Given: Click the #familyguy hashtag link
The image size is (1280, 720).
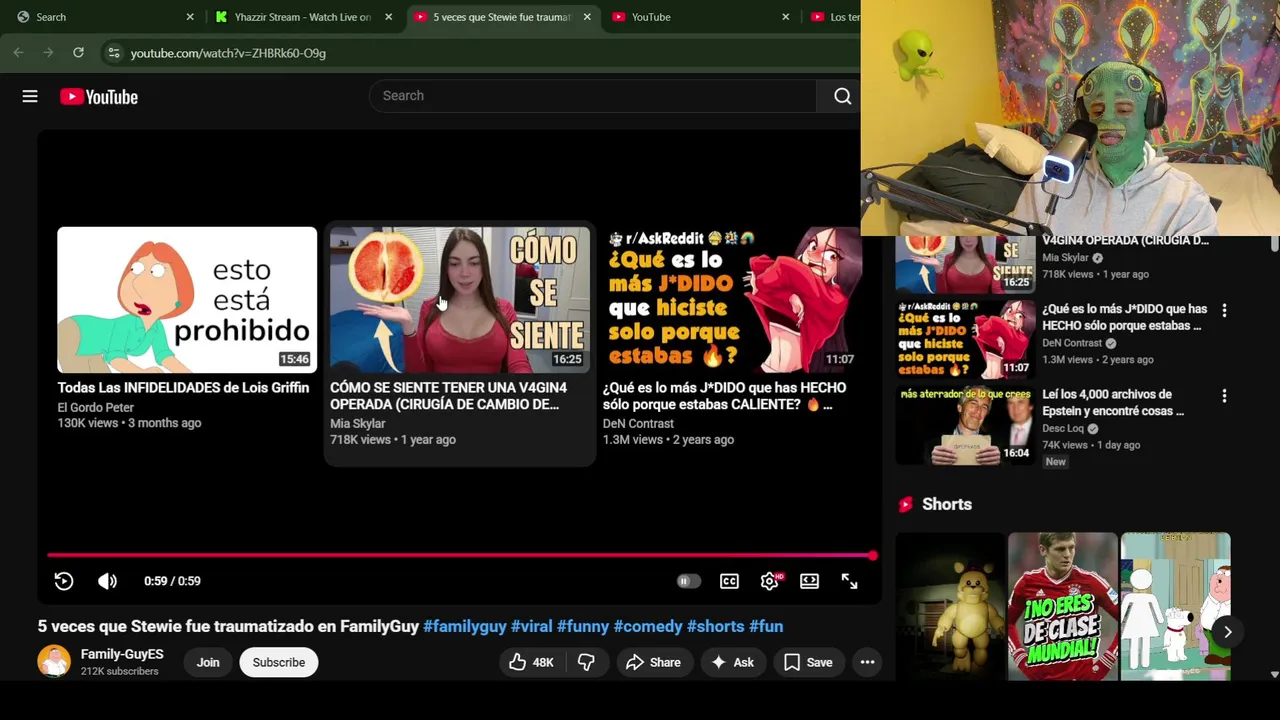Looking at the screenshot, I should point(464,627).
